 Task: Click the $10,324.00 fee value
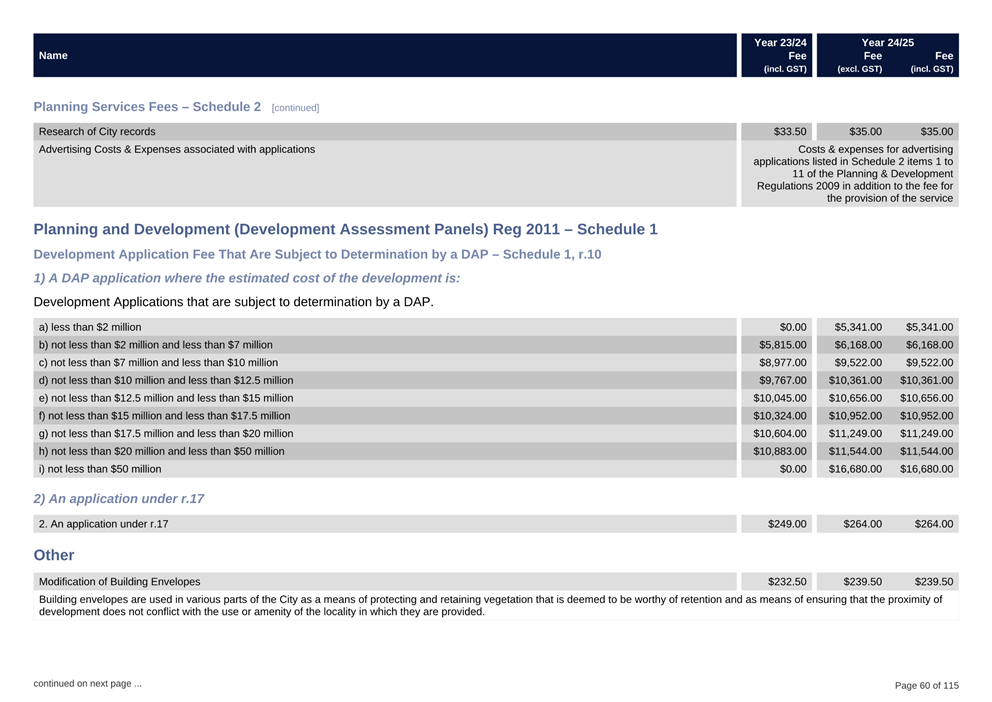click(x=780, y=415)
